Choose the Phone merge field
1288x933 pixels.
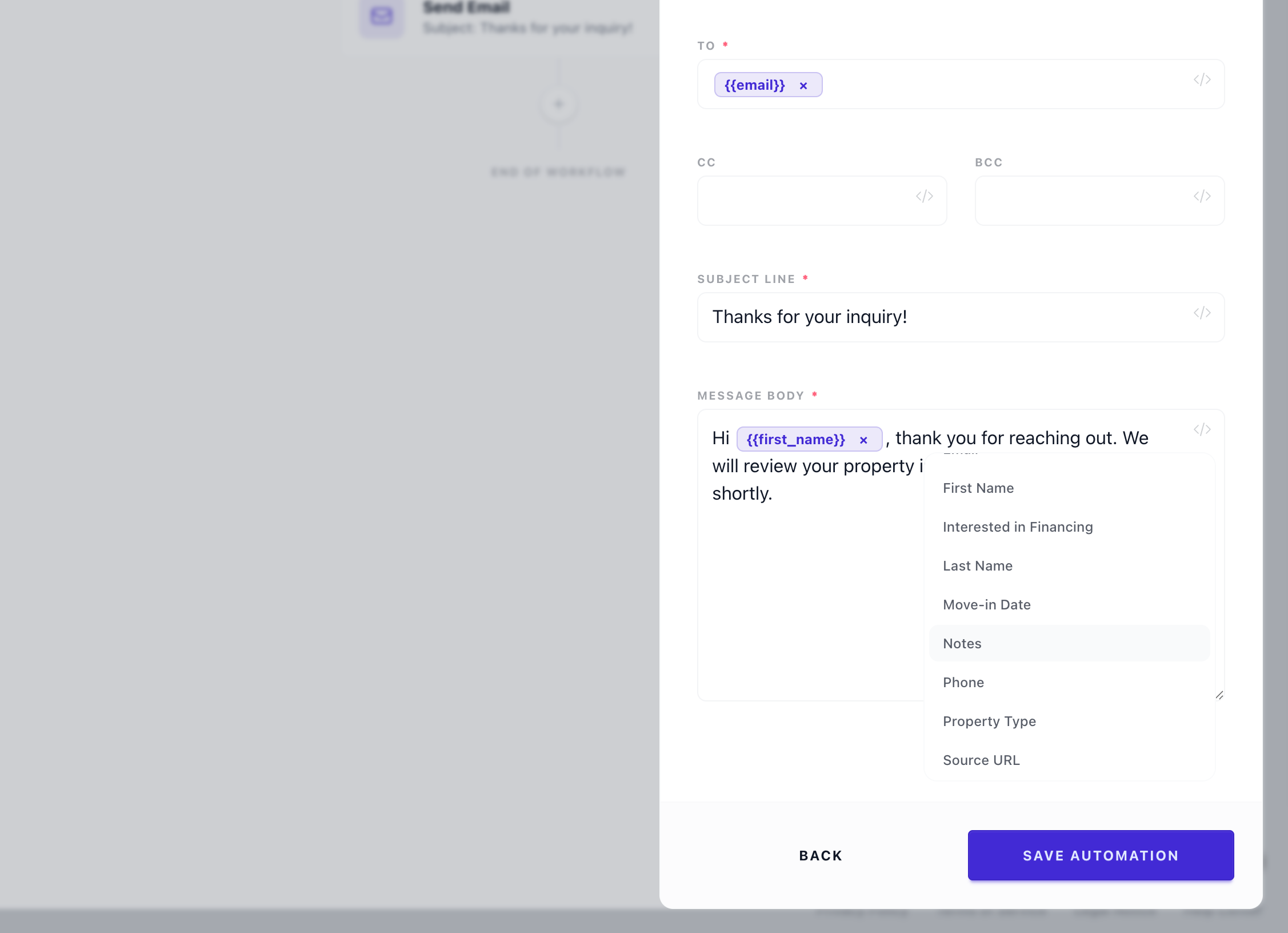(x=963, y=682)
